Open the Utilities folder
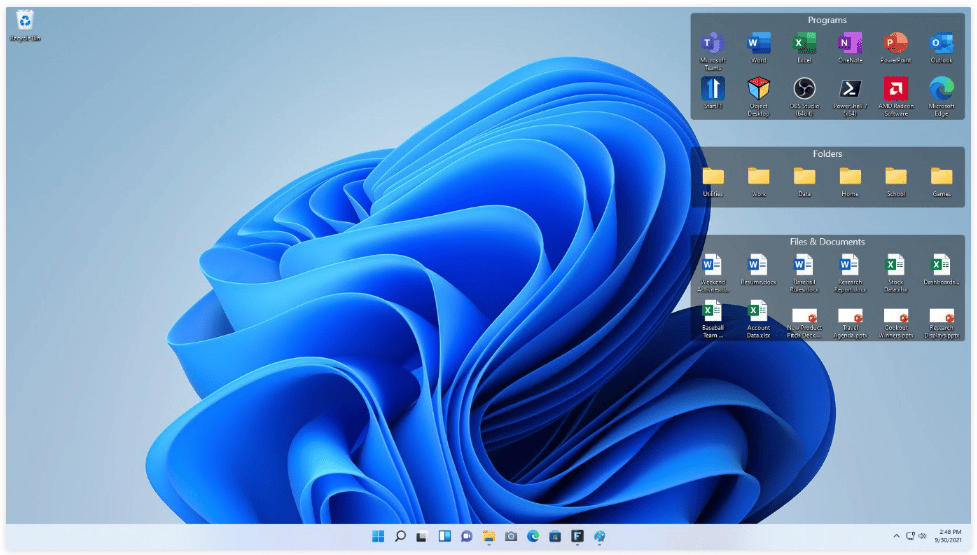The height and width of the screenshot is (555, 977). point(713,182)
